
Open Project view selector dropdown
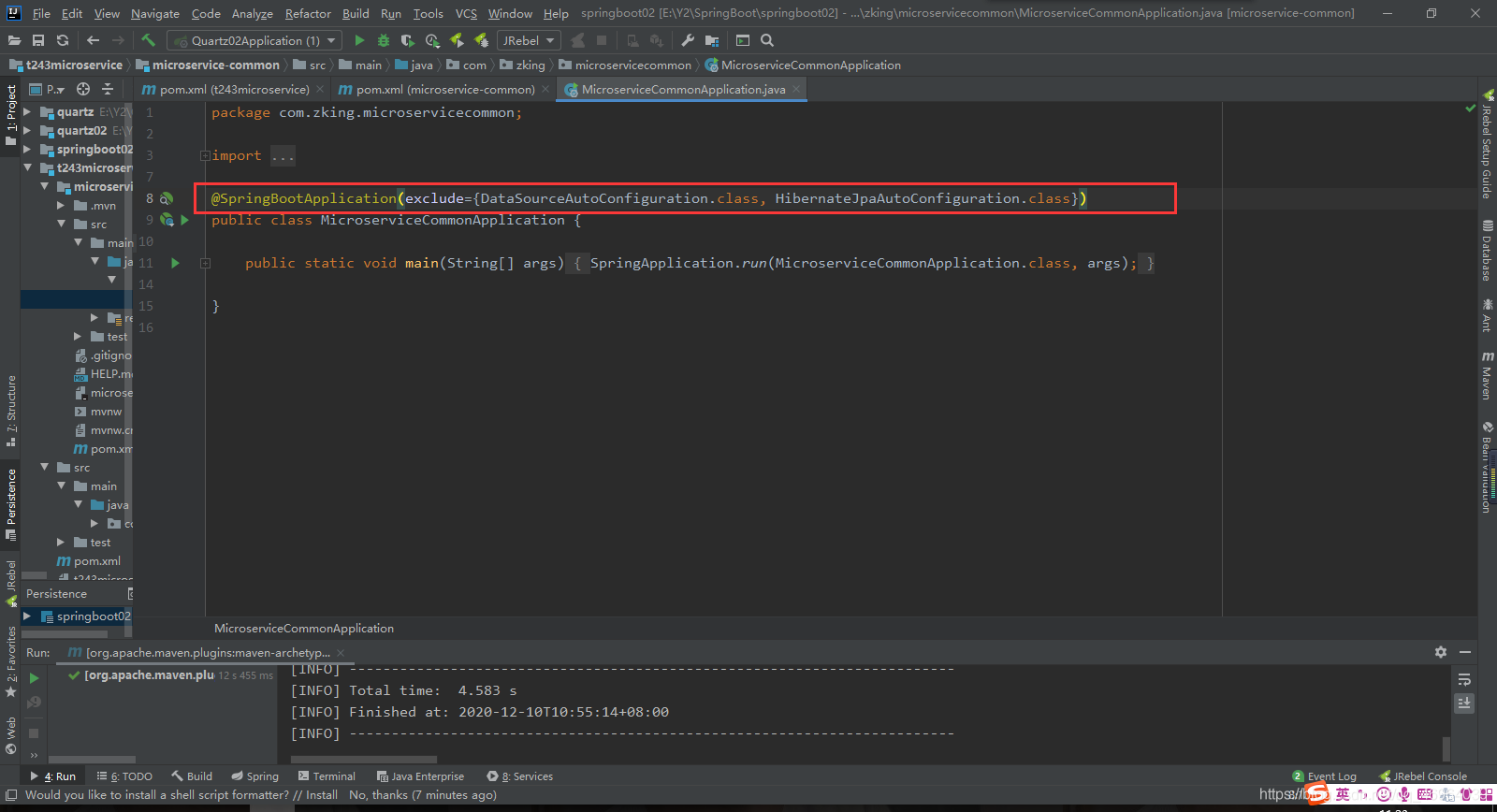pyautogui.click(x=49, y=89)
